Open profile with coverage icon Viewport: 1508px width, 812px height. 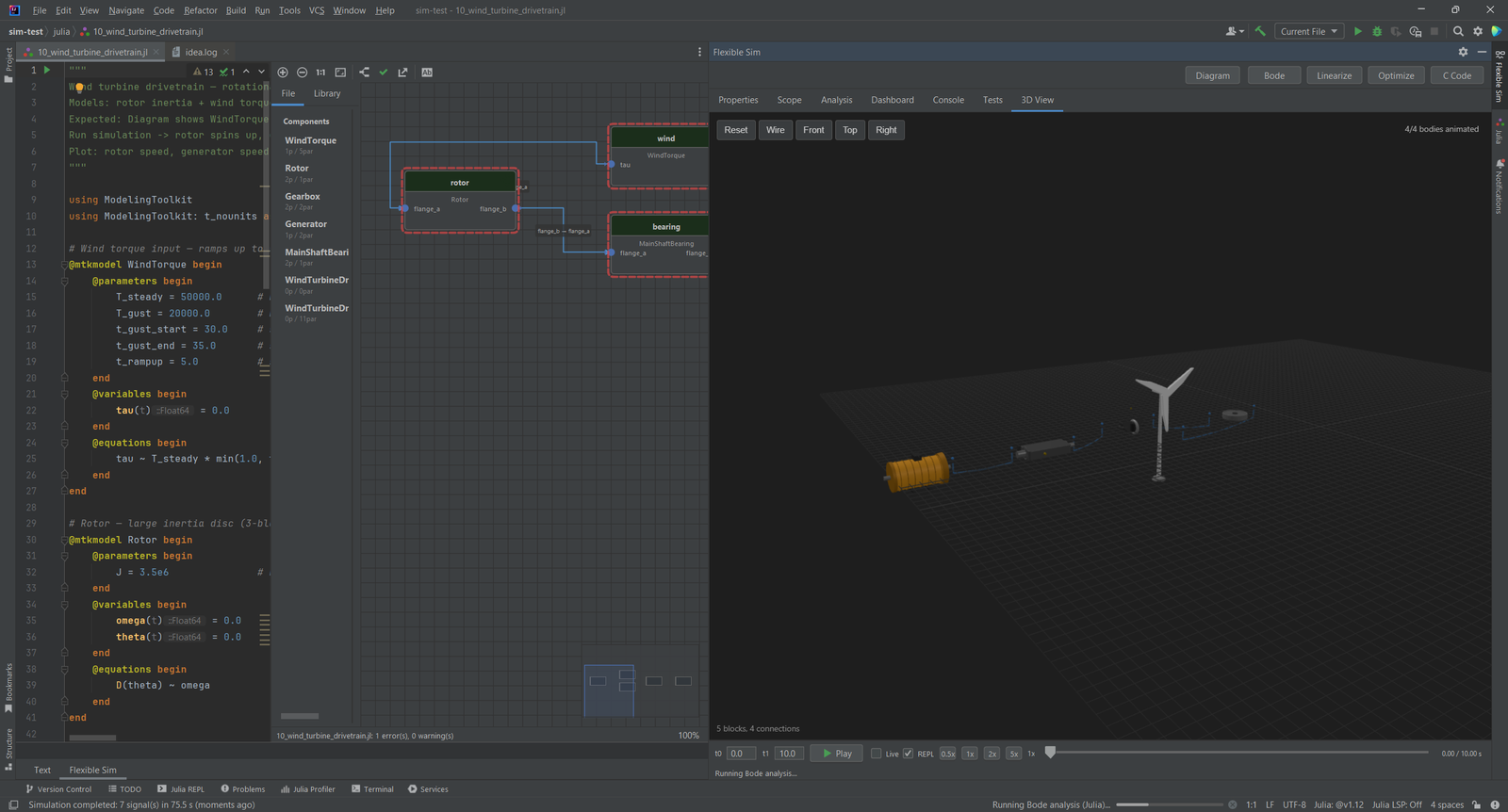pyautogui.click(x=1396, y=31)
